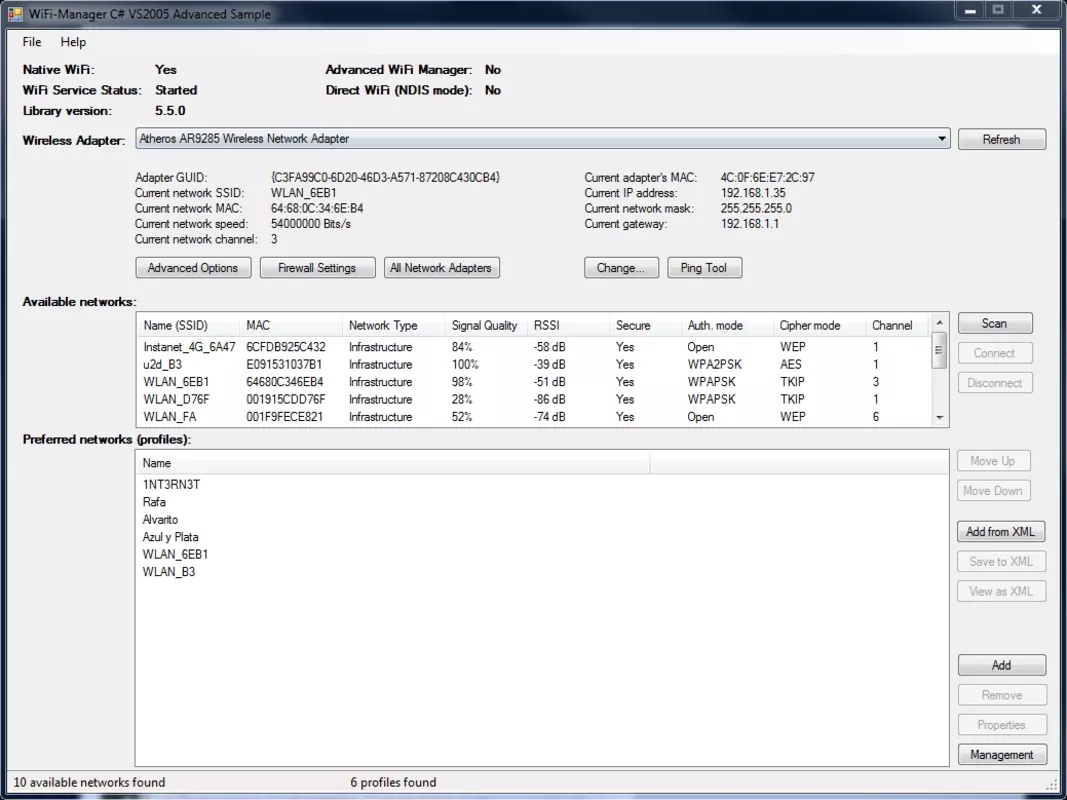Click the All Network Adapters button
Viewport: 1067px width, 800px height.
point(442,268)
